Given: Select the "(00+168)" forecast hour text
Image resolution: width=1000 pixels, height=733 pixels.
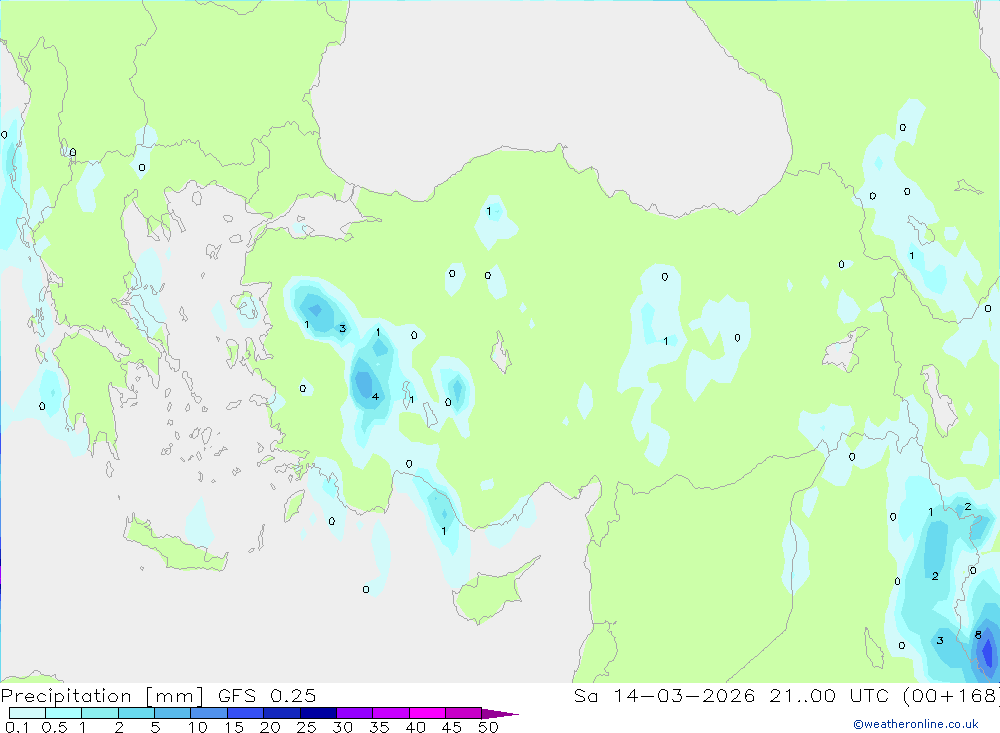Looking at the screenshot, I should coord(952,696).
